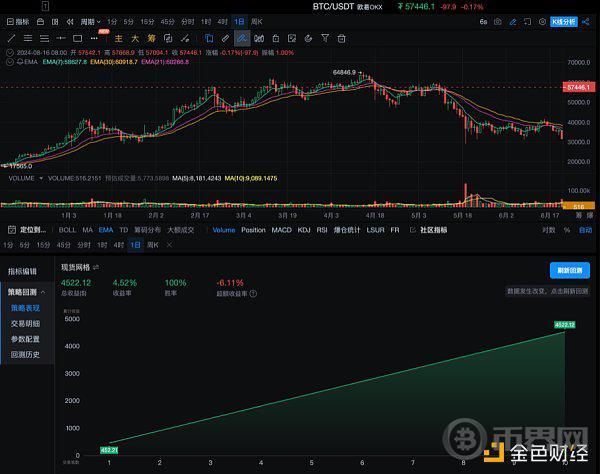This screenshot has width=600, height=474.
Task: Expand the 周期 period dropdown
Action: [x=90, y=22]
